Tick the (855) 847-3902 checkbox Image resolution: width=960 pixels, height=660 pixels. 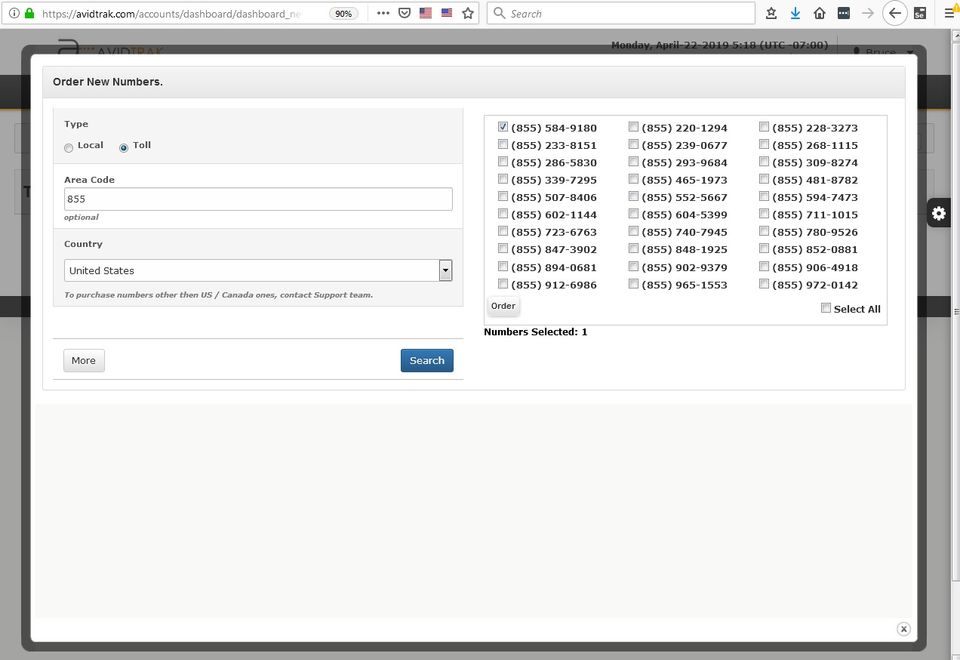(x=503, y=249)
